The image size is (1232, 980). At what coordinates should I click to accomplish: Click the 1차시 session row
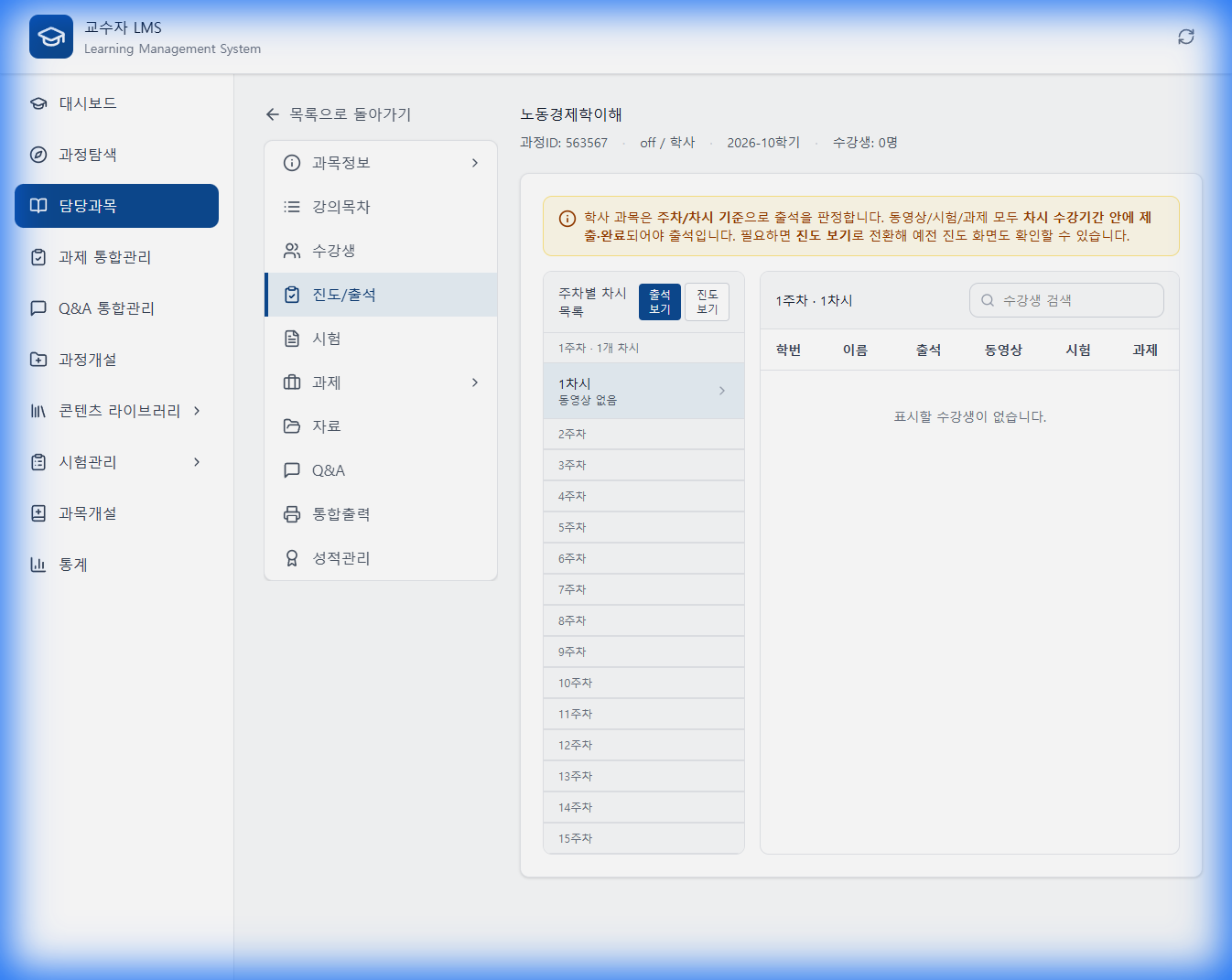[643, 391]
